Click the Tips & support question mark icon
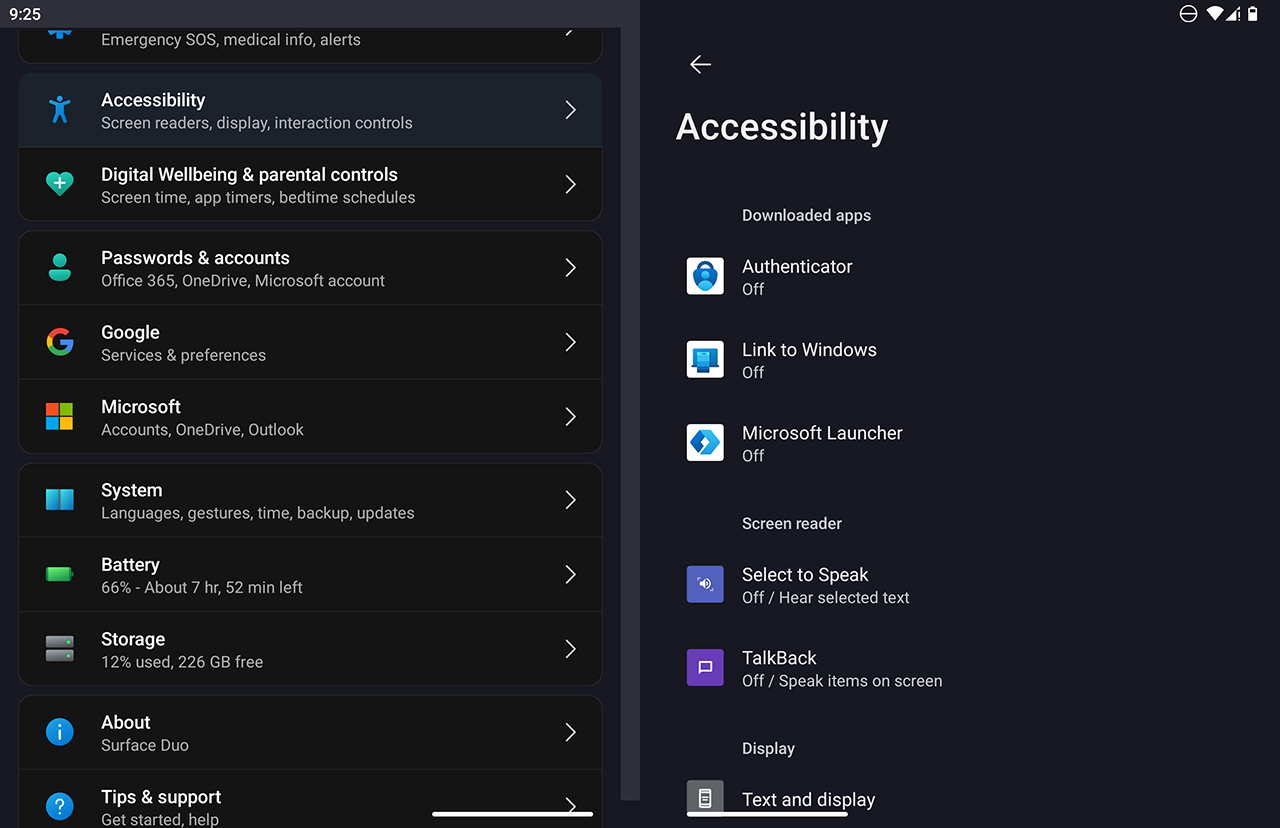The width and height of the screenshot is (1280, 828). [60, 806]
